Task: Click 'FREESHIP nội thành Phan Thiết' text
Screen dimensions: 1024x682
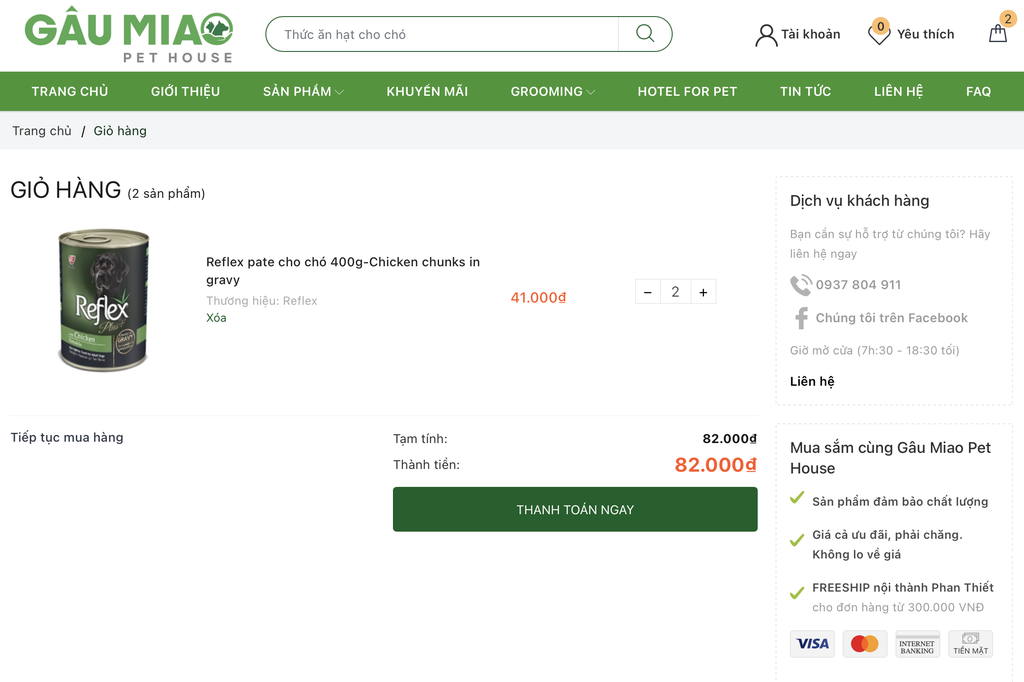Action: point(903,587)
